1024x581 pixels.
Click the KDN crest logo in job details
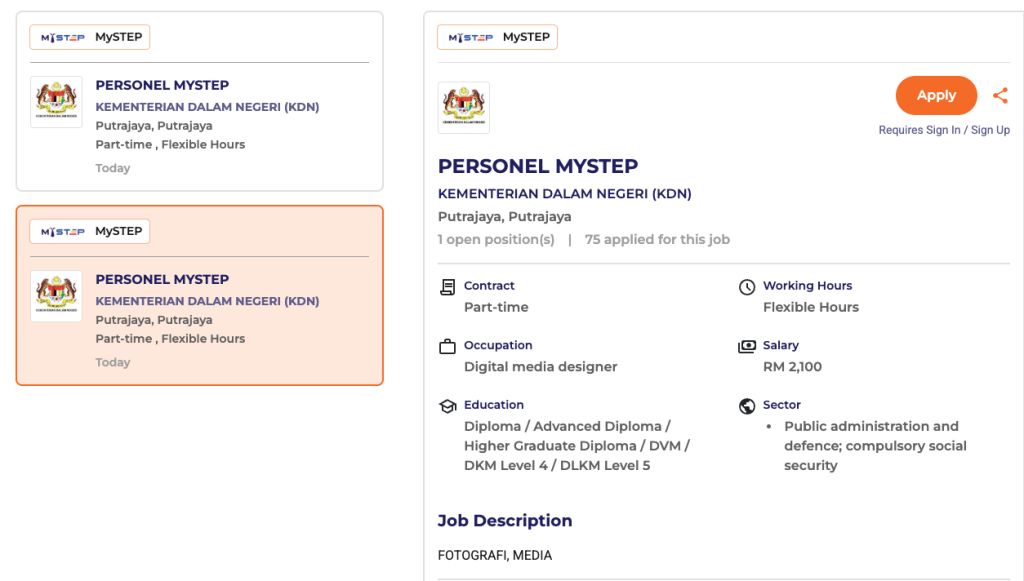tap(464, 107)
